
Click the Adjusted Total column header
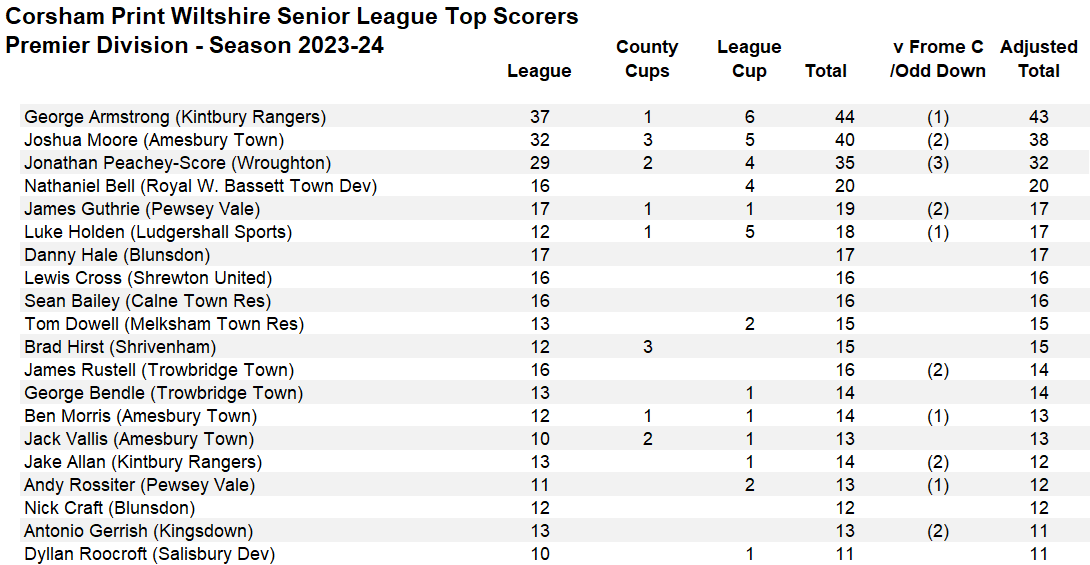1038,59
